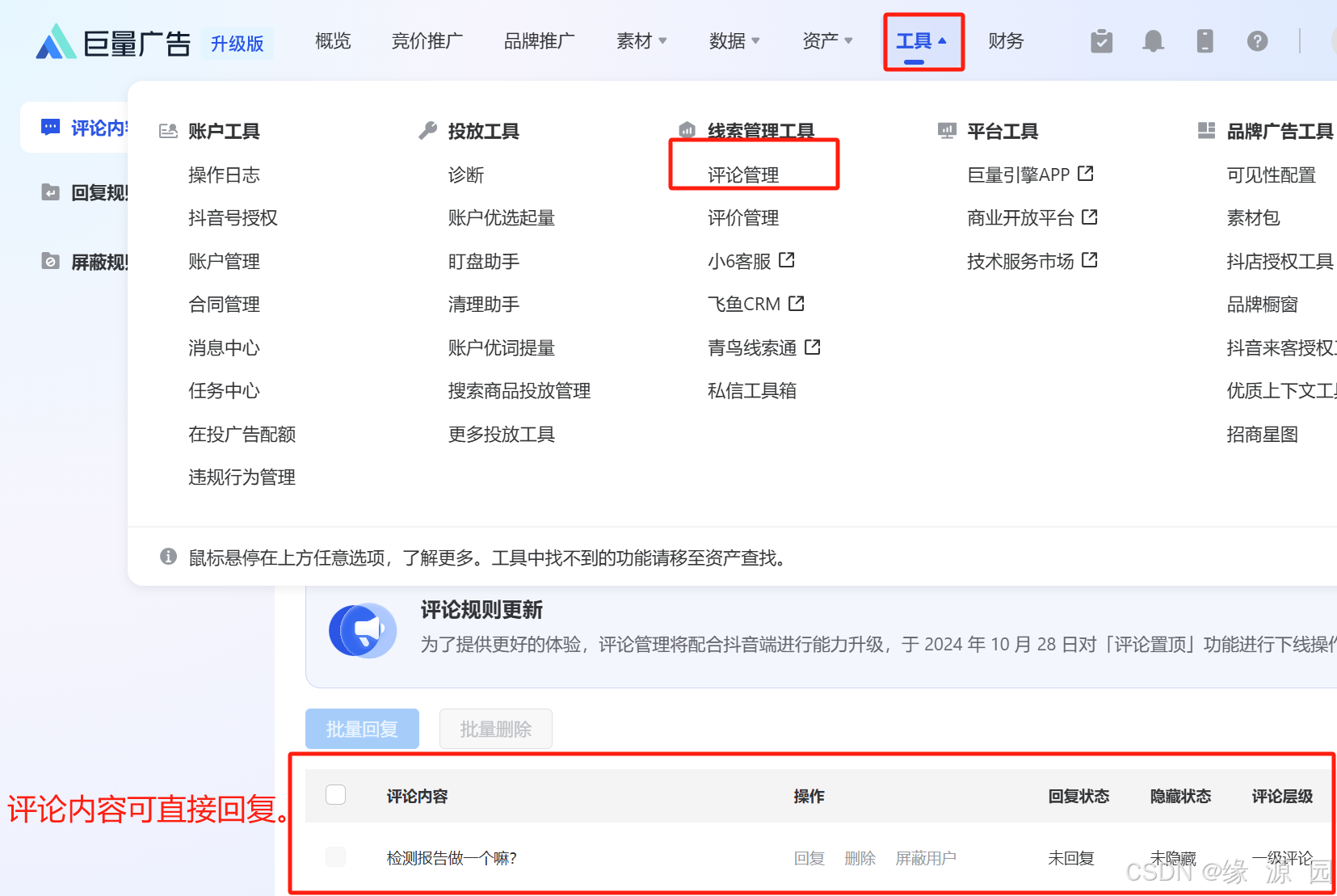This screenshot has height=896, width=1337.
Task: Click the 线索管理工具 section icon
Action: [x=687, y=130]
